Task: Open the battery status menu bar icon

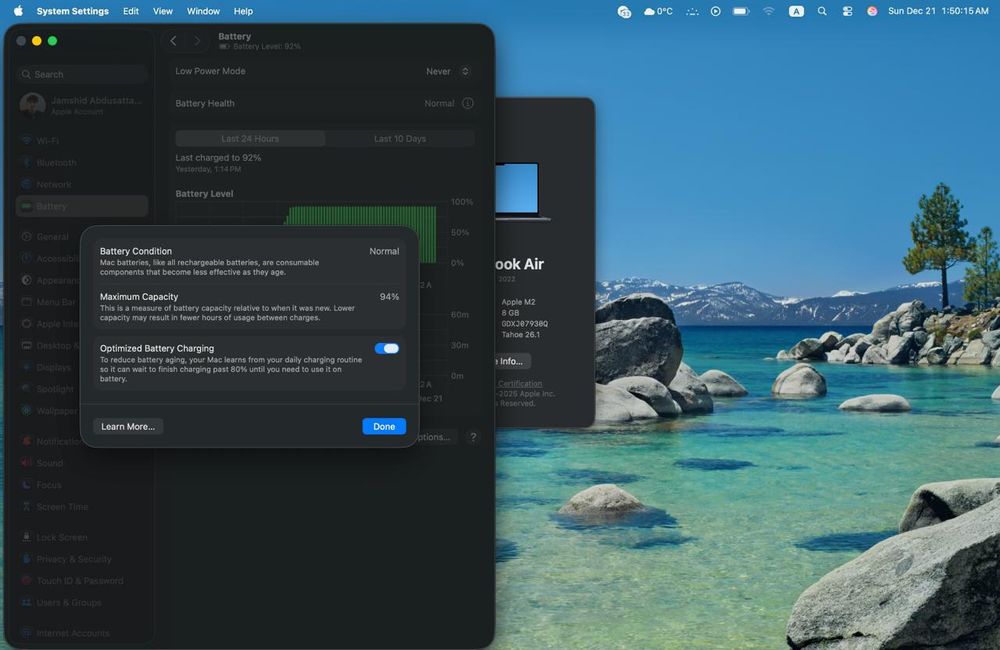Action: (741, 11)
